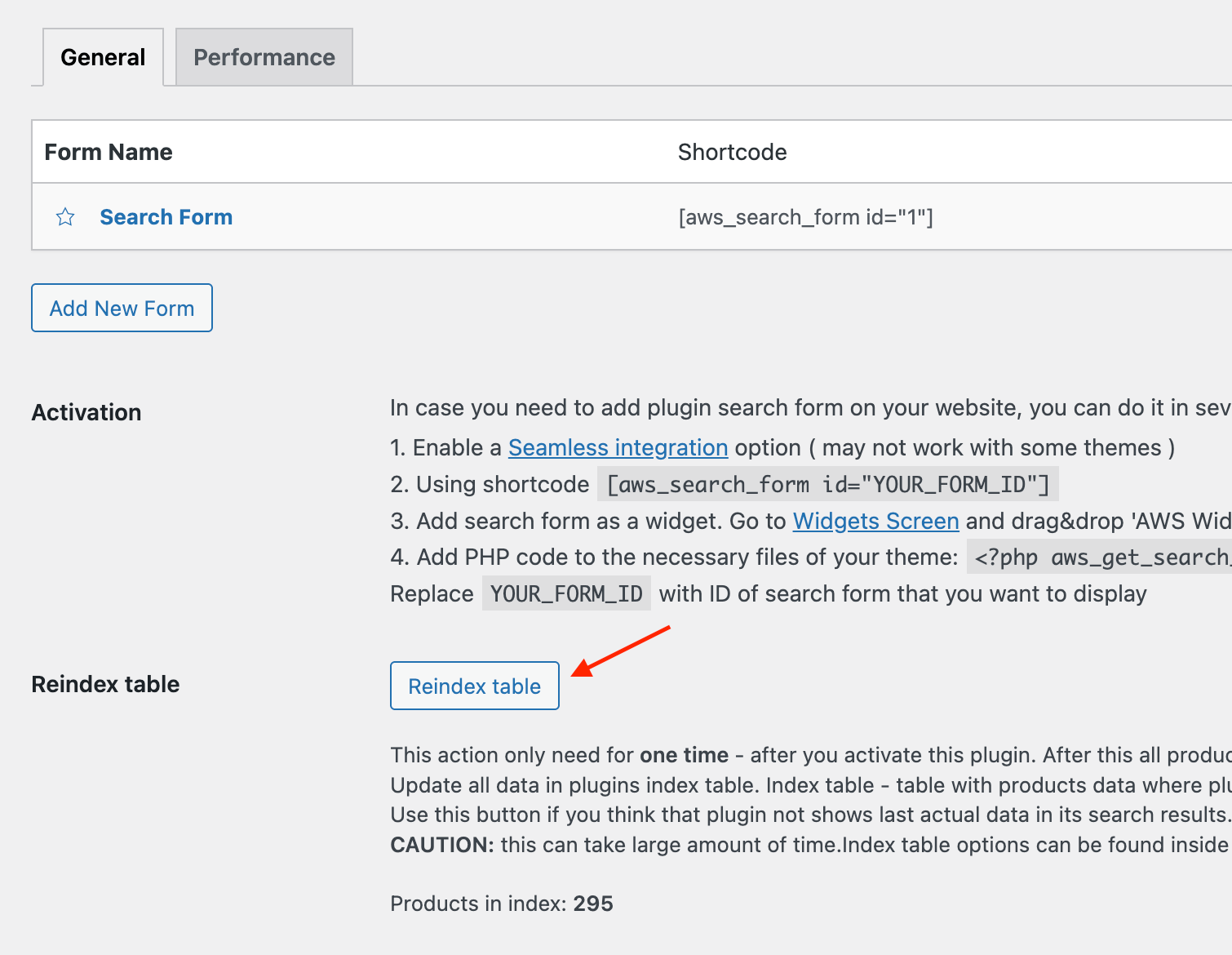Click the Add New Form button

tap(122, 308)
